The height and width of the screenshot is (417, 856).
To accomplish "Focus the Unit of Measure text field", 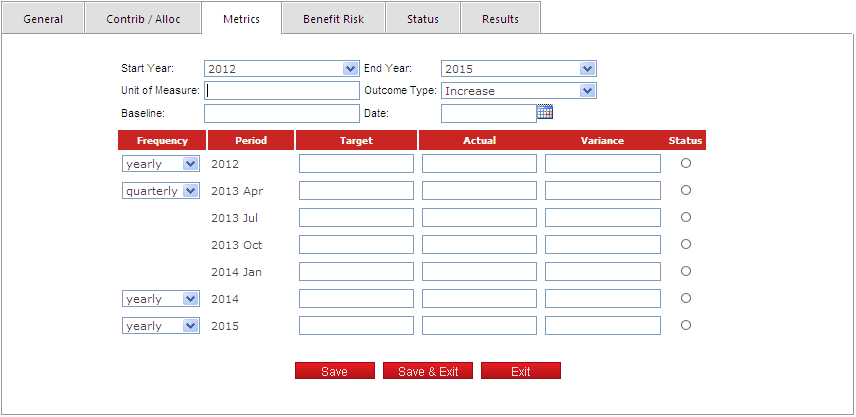I will click(x=281, y=91).
